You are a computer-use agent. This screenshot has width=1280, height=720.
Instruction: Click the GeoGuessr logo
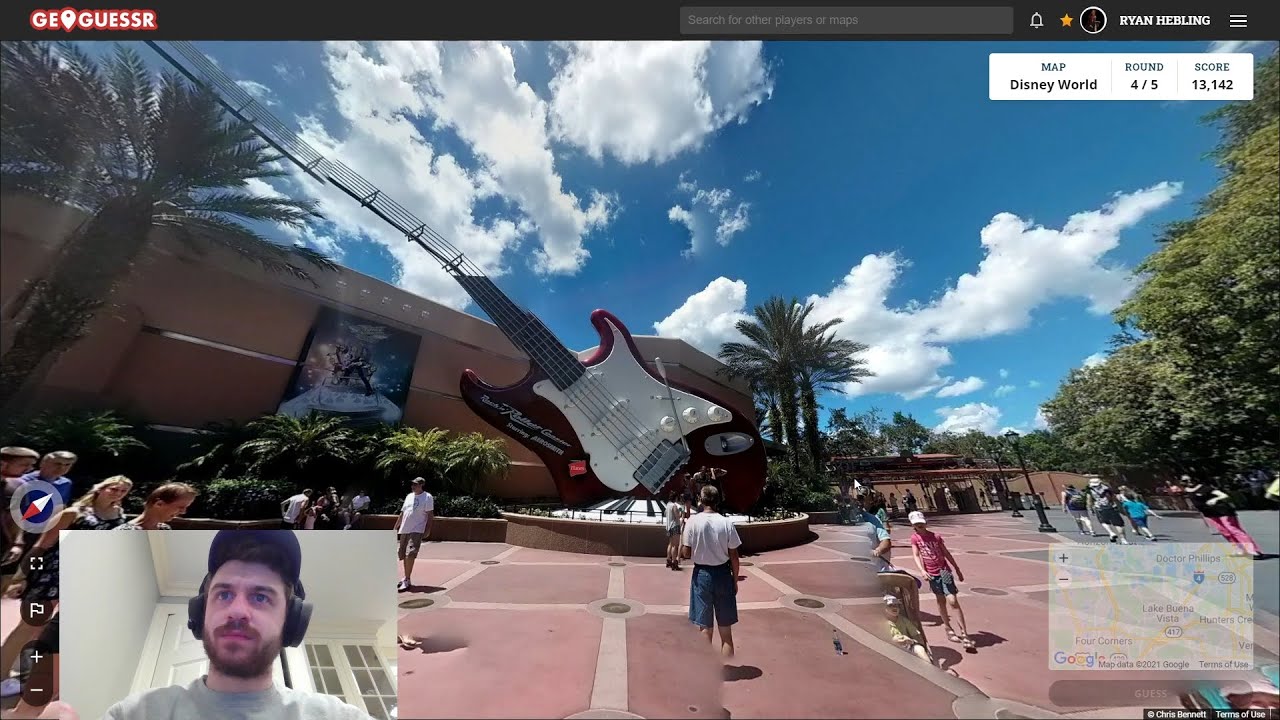point(93,20)
